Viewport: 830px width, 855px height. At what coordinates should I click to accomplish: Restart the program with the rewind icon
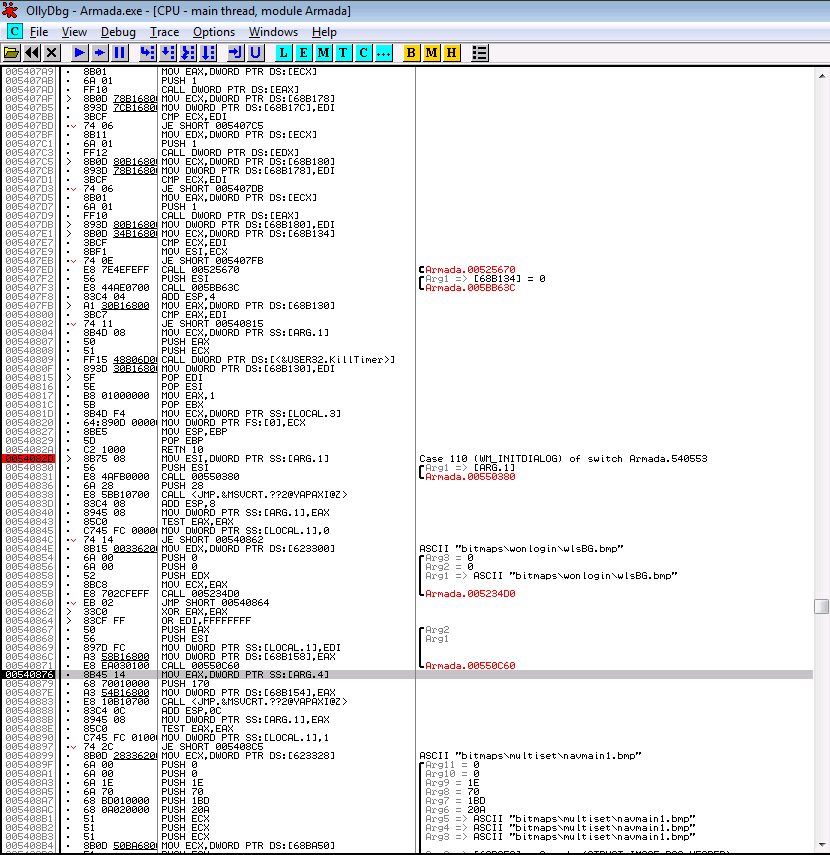tap(32, 53)
